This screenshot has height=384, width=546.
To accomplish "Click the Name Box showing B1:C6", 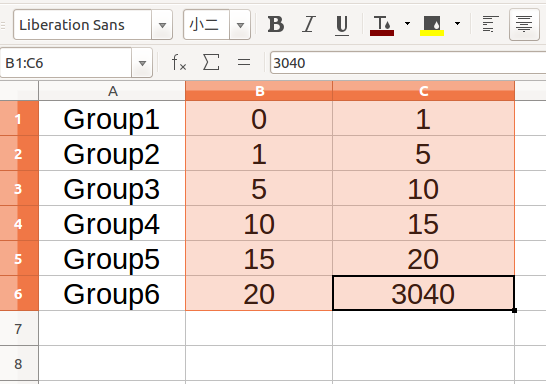I will click(x=66, y=63).
